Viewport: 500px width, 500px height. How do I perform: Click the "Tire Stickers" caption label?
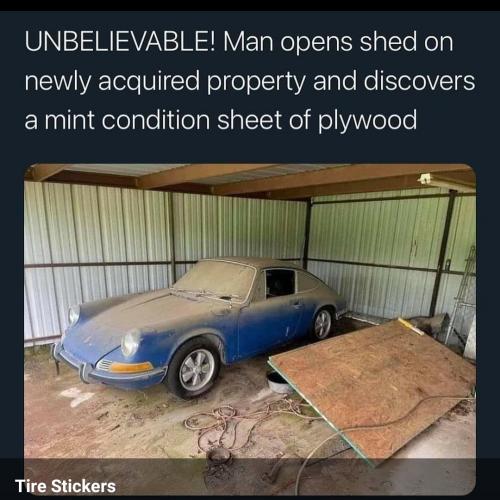65,486
